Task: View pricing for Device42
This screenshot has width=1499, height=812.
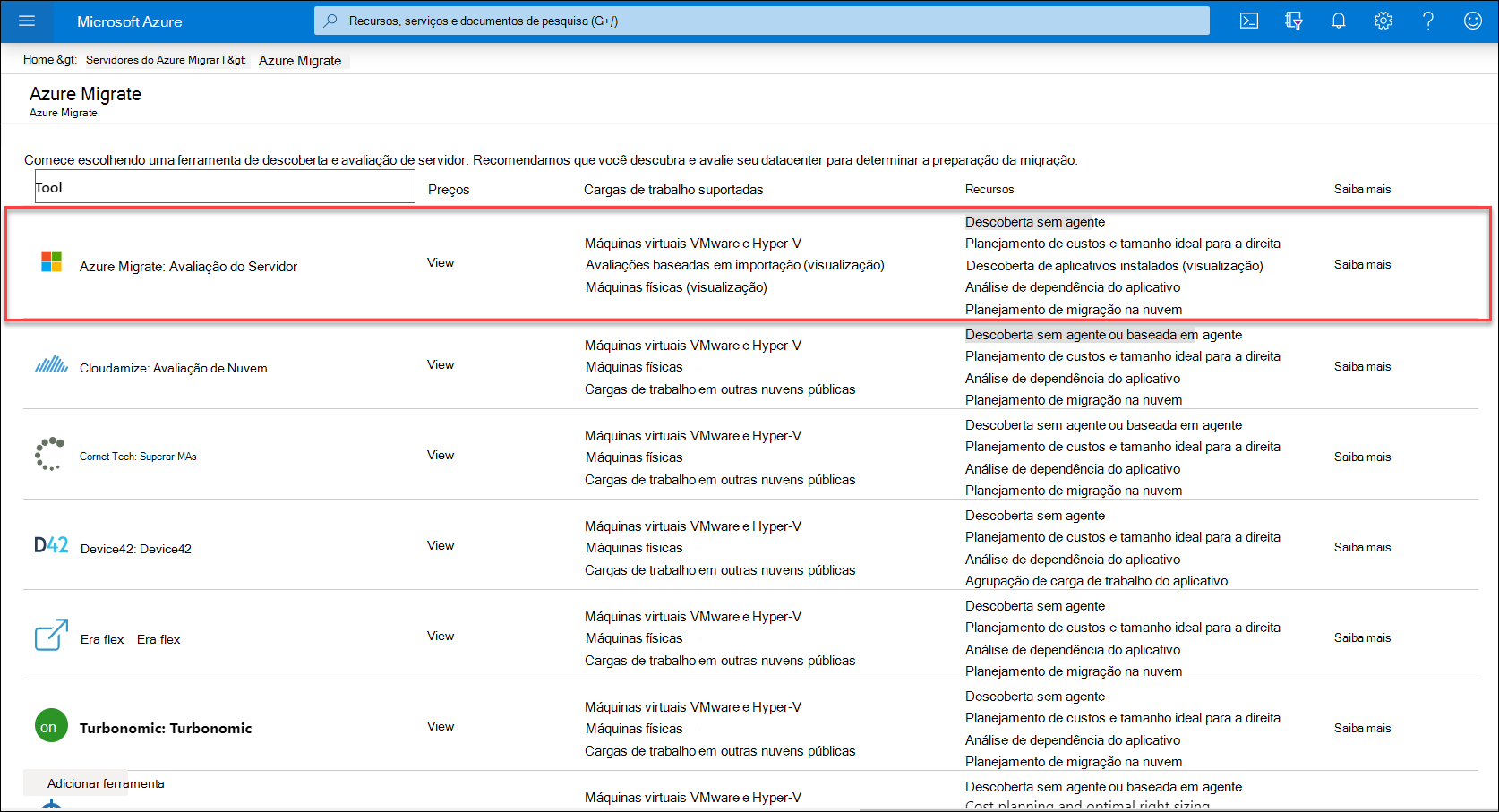Action: [x=441, y=545]
